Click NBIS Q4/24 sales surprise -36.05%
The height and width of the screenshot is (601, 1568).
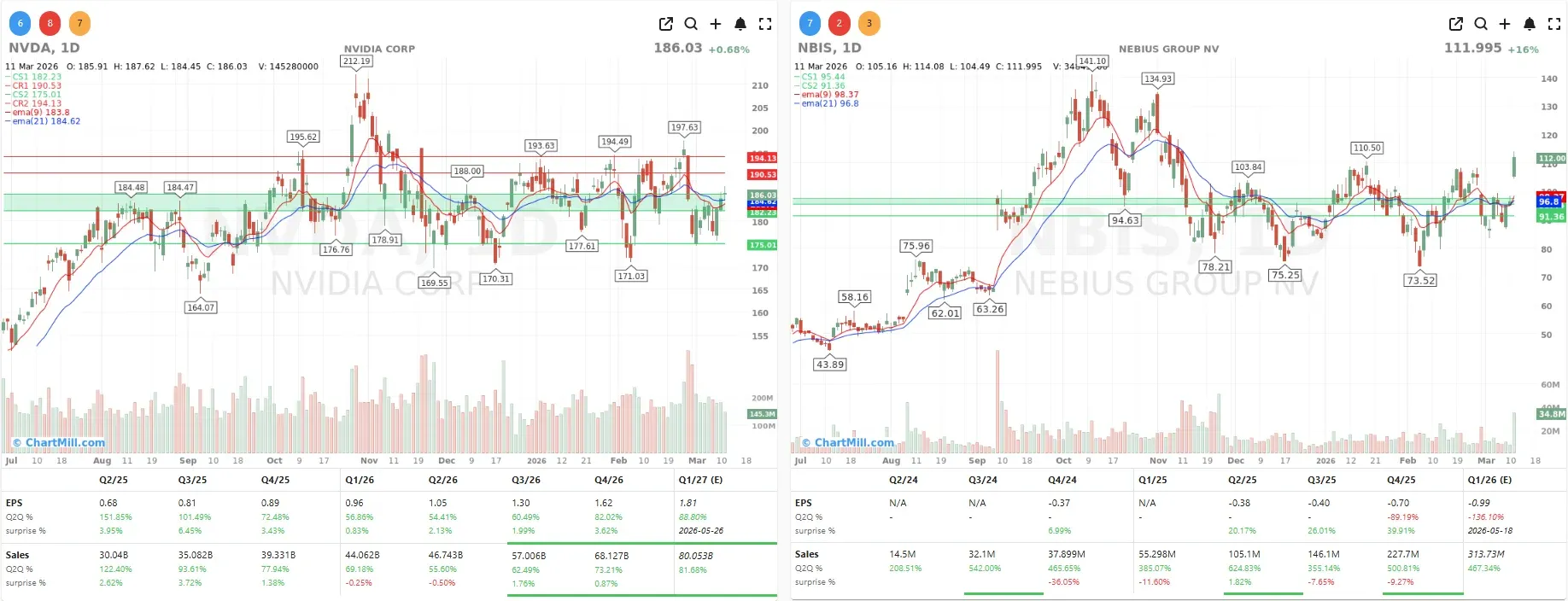(1064, 582)
